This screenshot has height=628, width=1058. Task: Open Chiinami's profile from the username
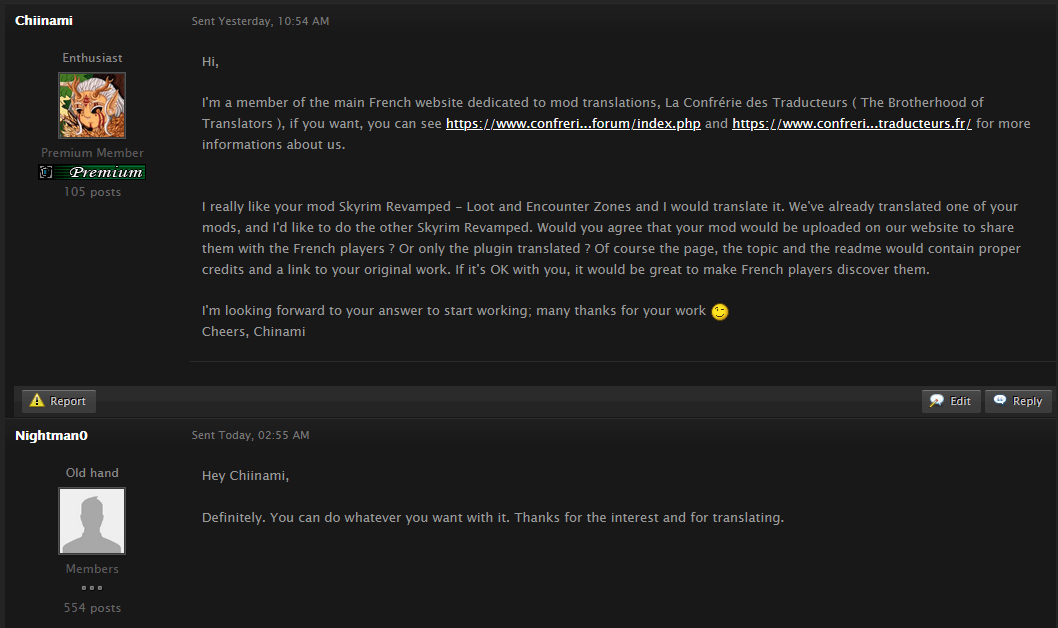(44, 21)
